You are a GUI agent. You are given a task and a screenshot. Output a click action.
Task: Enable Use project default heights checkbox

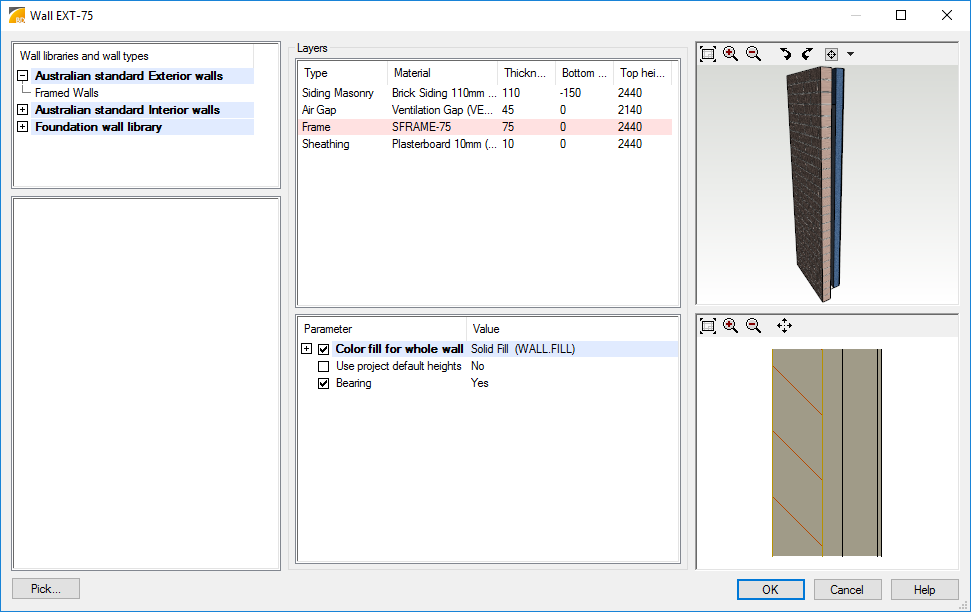323,366
